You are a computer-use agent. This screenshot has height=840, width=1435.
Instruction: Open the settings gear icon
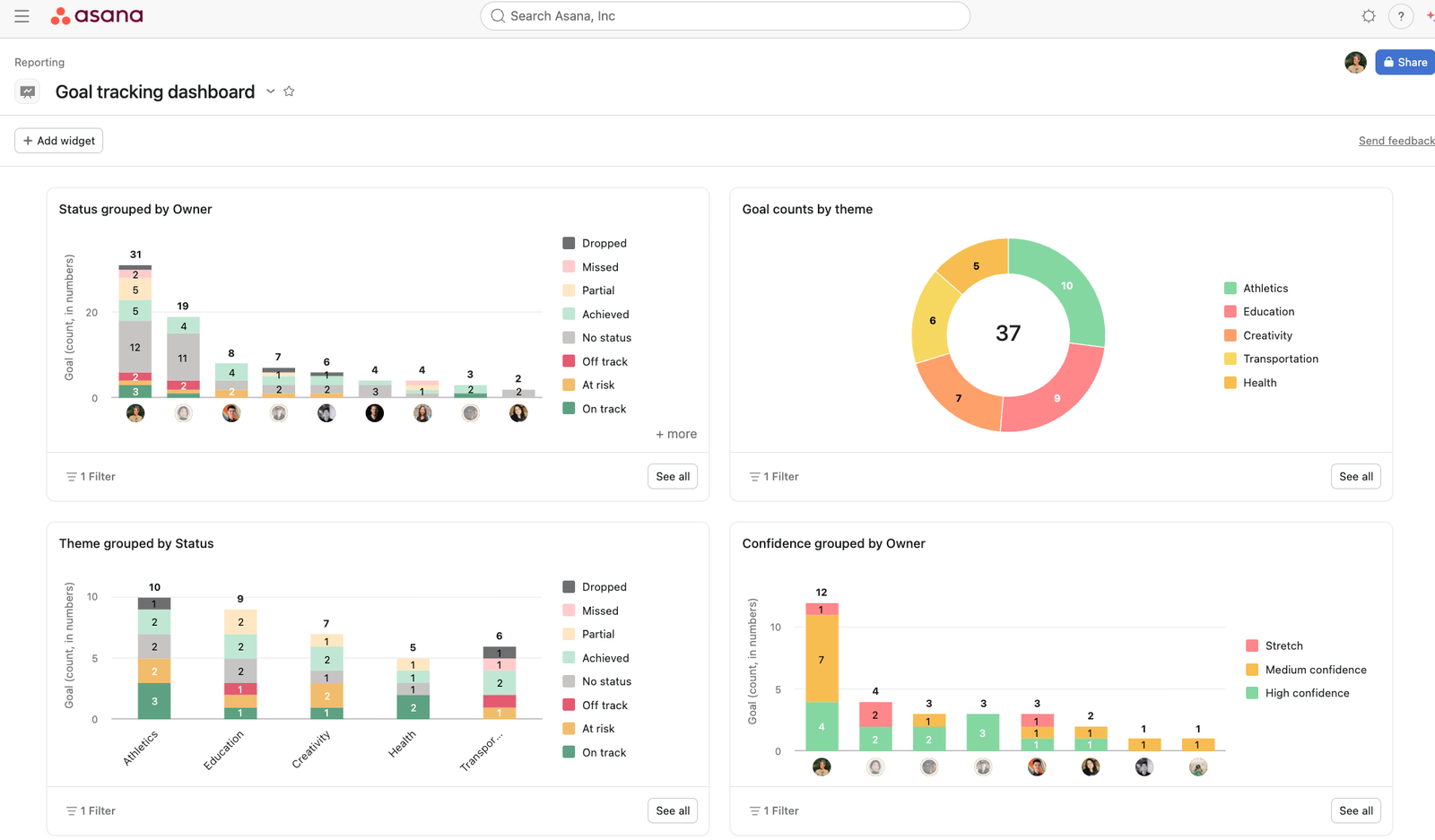[x=1368, y=16]
